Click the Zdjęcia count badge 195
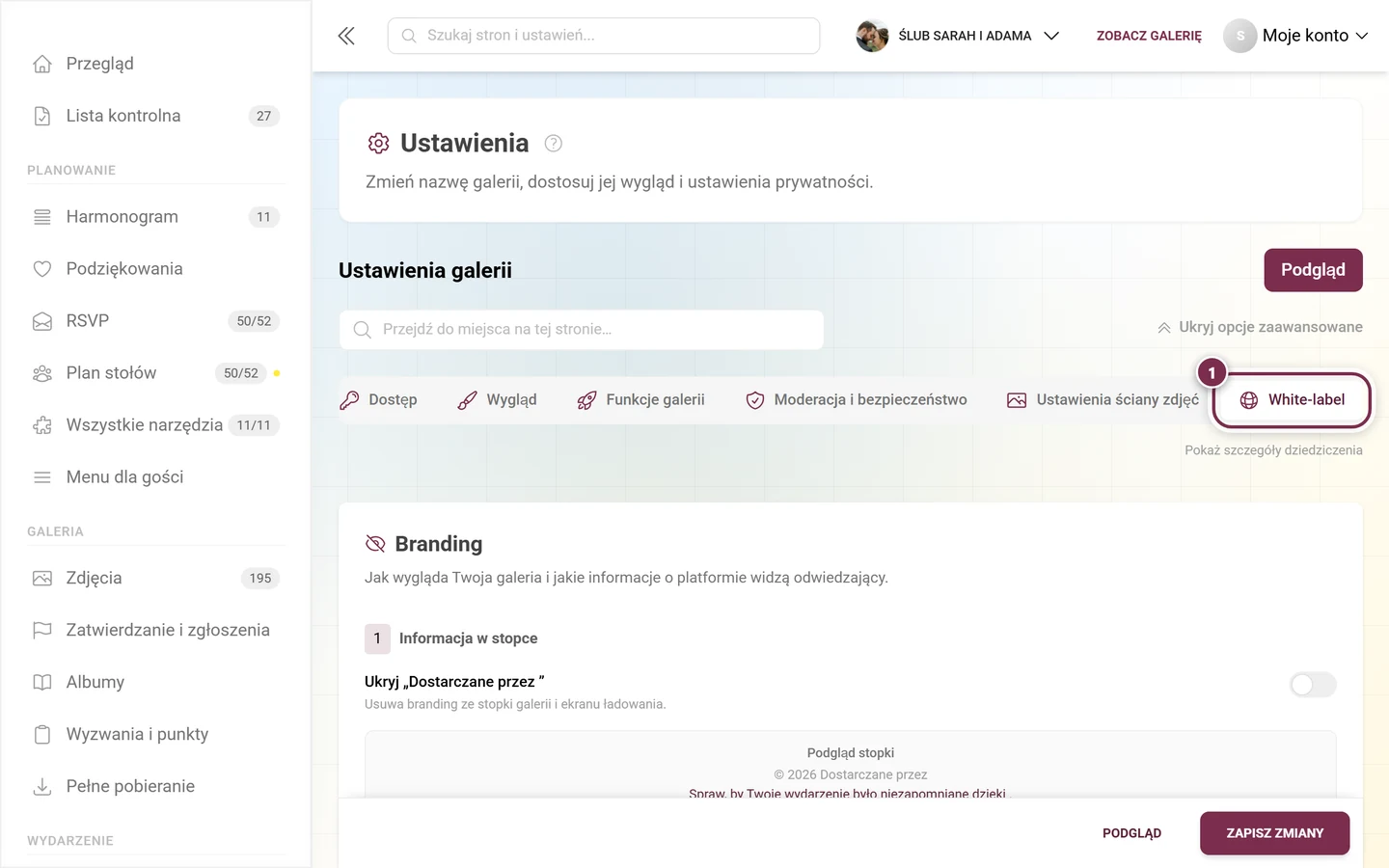The image size is (1389, 868). pos(260,579)
